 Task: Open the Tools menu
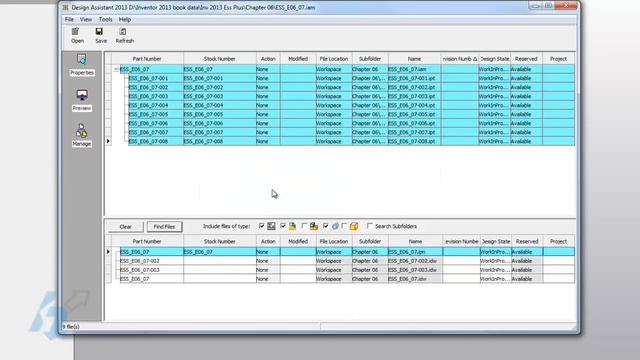tap(105, 19)
